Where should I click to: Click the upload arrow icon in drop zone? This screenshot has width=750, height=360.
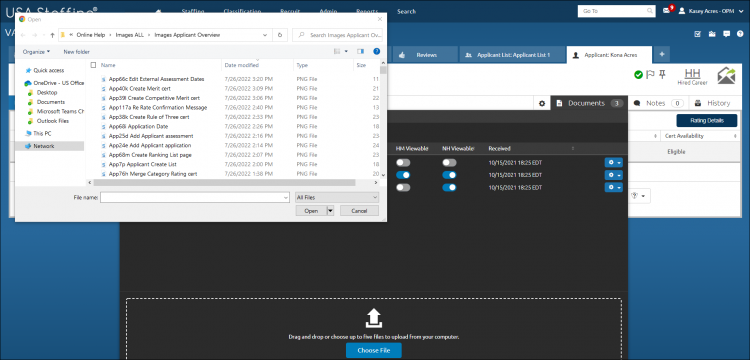pos(374,318)
